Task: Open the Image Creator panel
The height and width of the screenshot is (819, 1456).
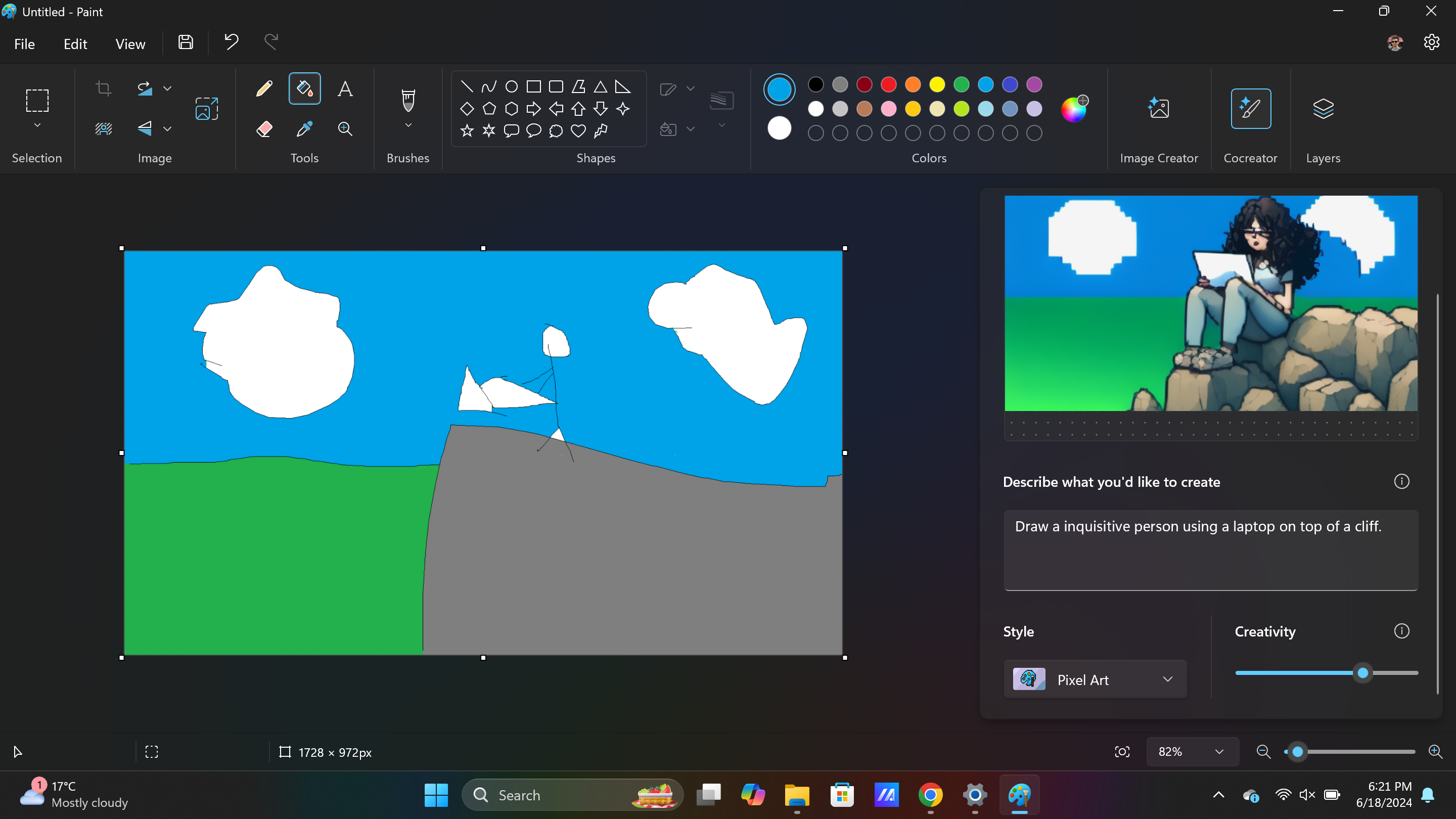Action: pyautogui.click(x=1159, y=109)
